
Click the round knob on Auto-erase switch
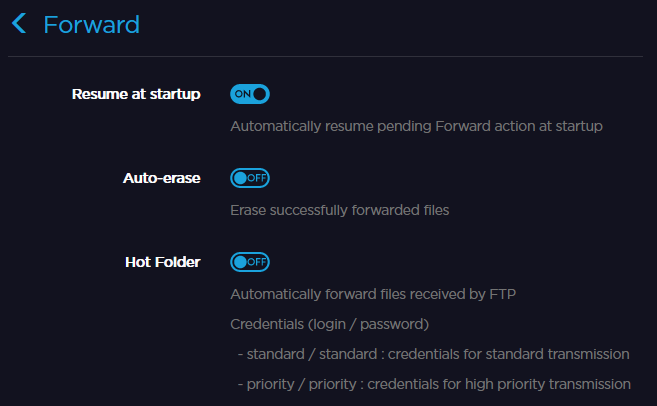[x=240, y=178]
